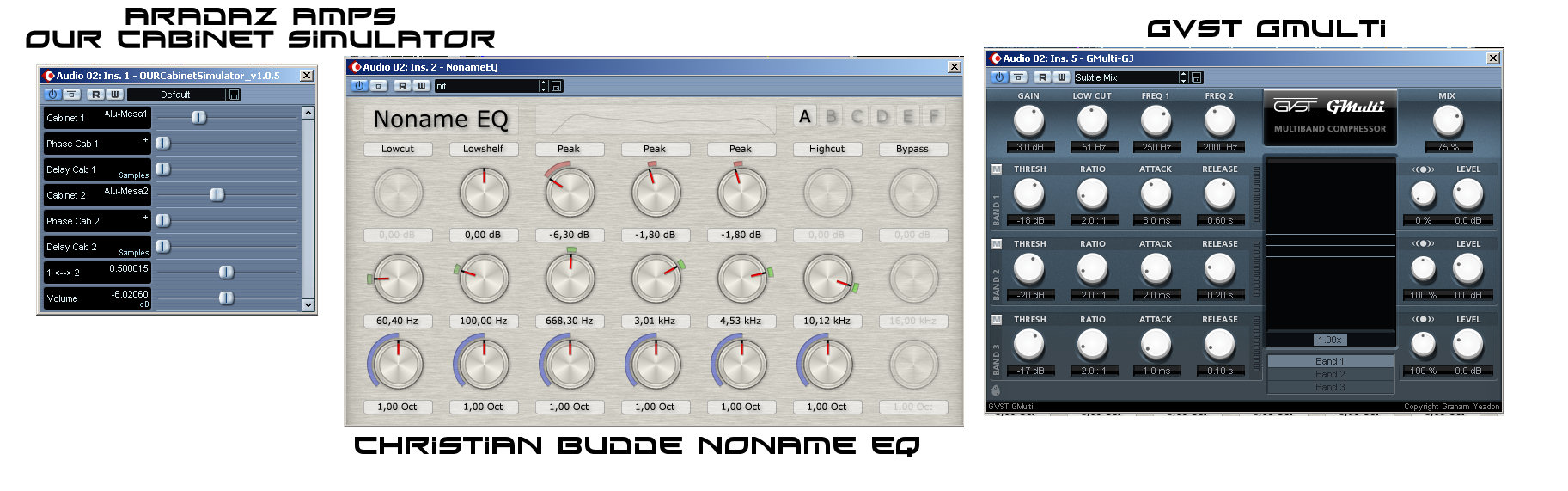Click the GMulti GAIN knob
The image size is (1568, 491).
[1029, 120]
